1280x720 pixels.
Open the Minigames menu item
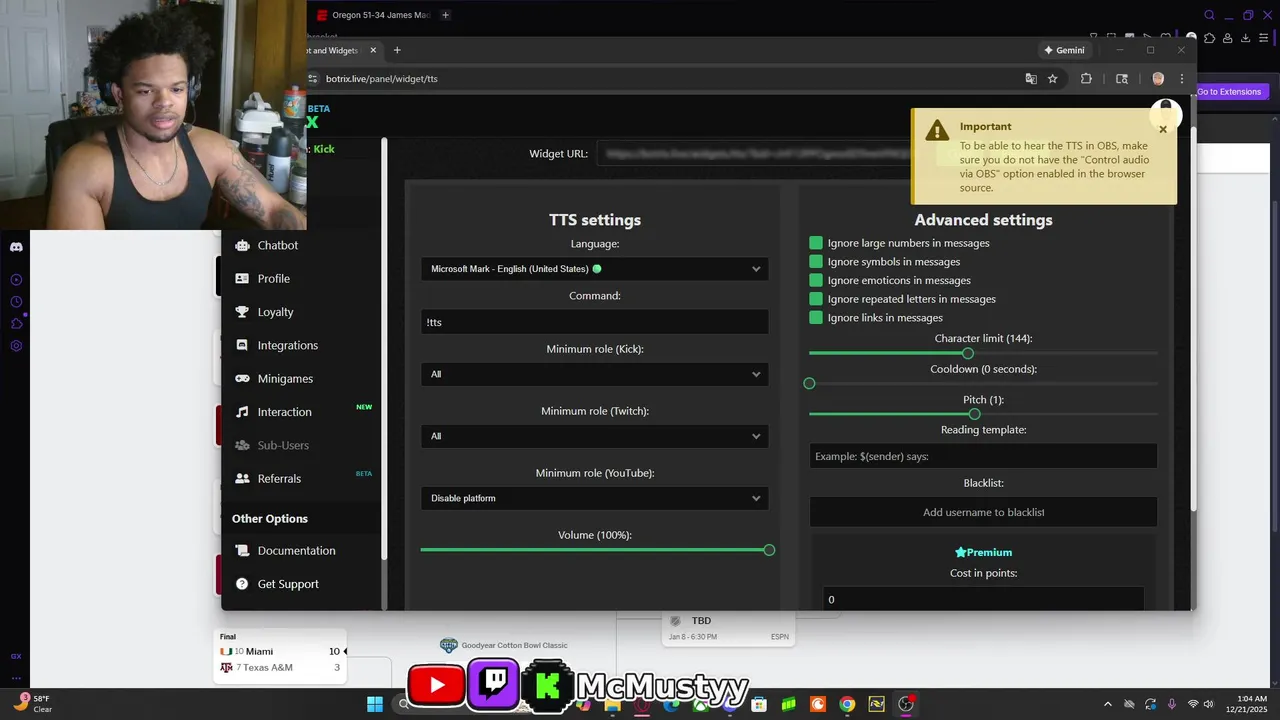[x=285, y=379]
